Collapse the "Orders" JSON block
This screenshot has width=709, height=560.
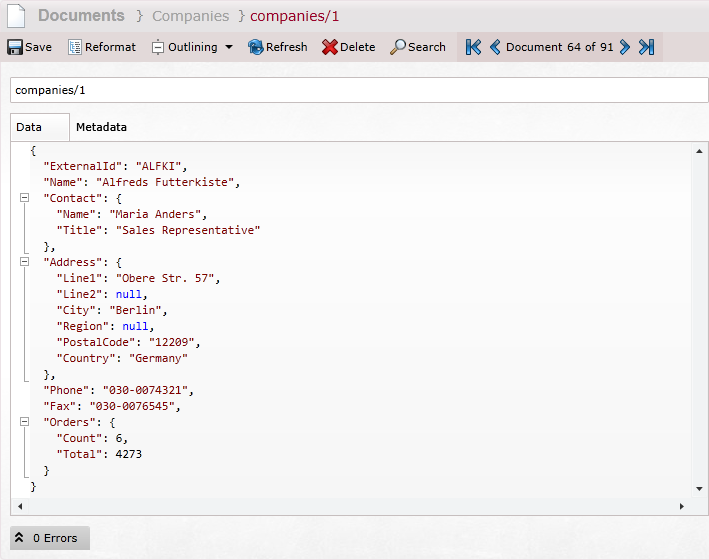pos(24,422)
